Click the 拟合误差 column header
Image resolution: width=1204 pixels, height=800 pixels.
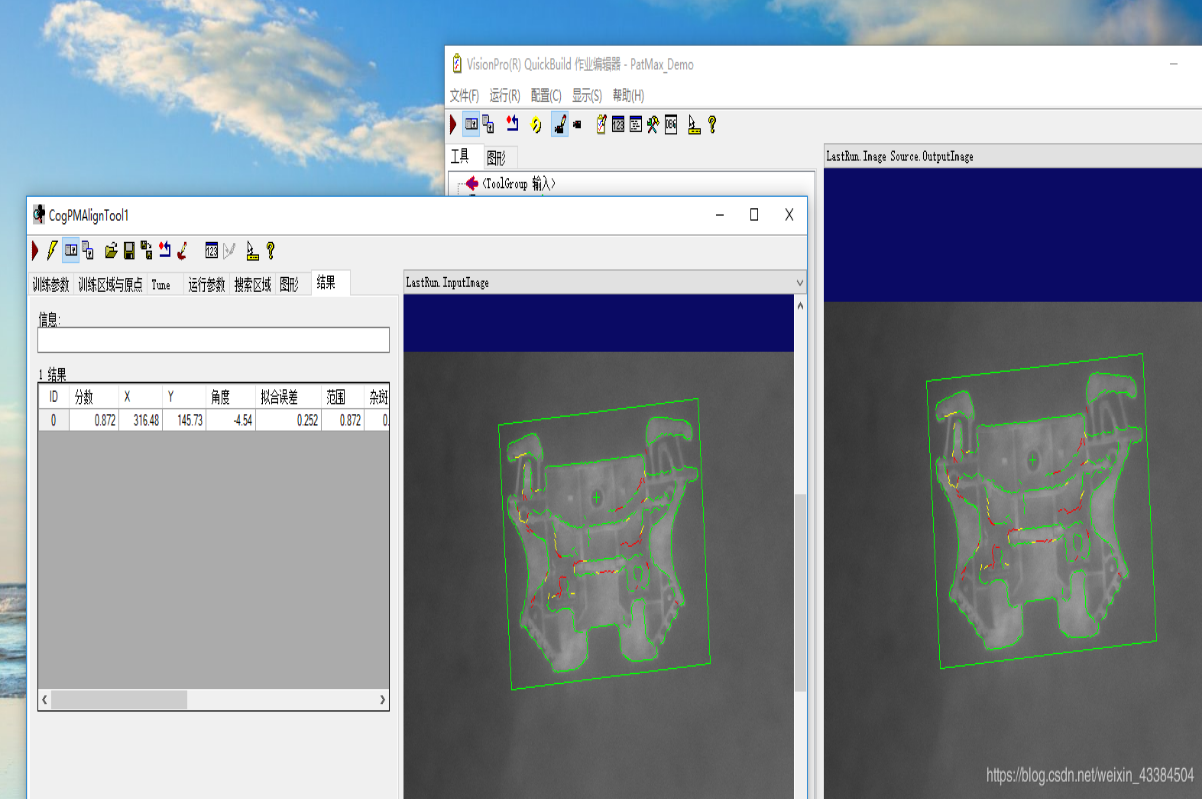pos(288,397)
